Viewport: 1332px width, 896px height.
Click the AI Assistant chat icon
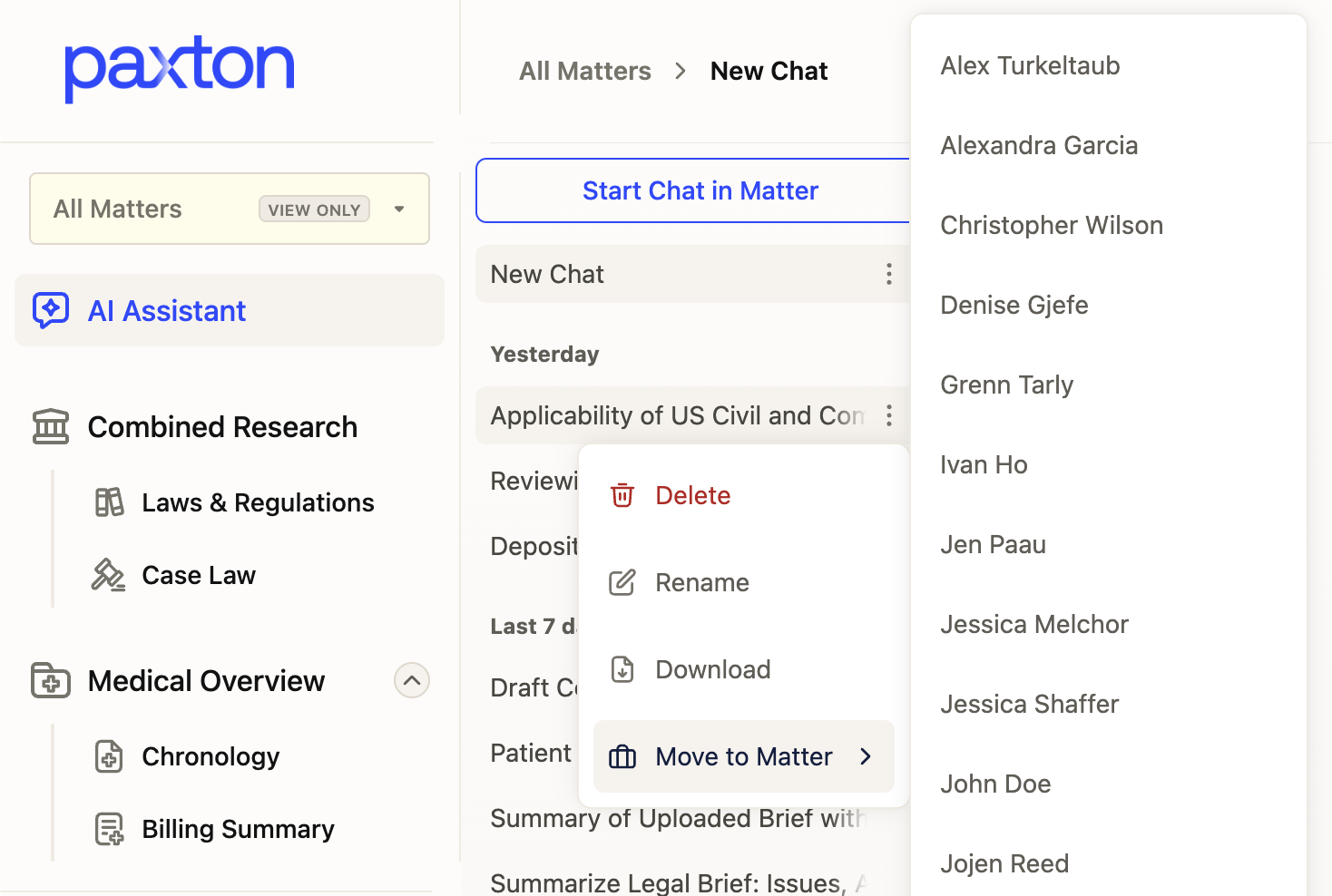tap(51, 310)
